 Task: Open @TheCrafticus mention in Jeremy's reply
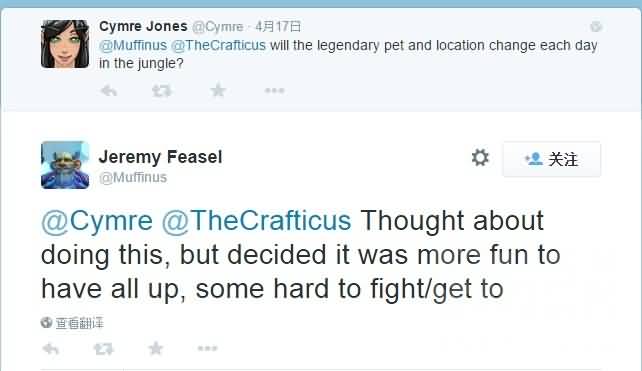click(x=256, y=221)
